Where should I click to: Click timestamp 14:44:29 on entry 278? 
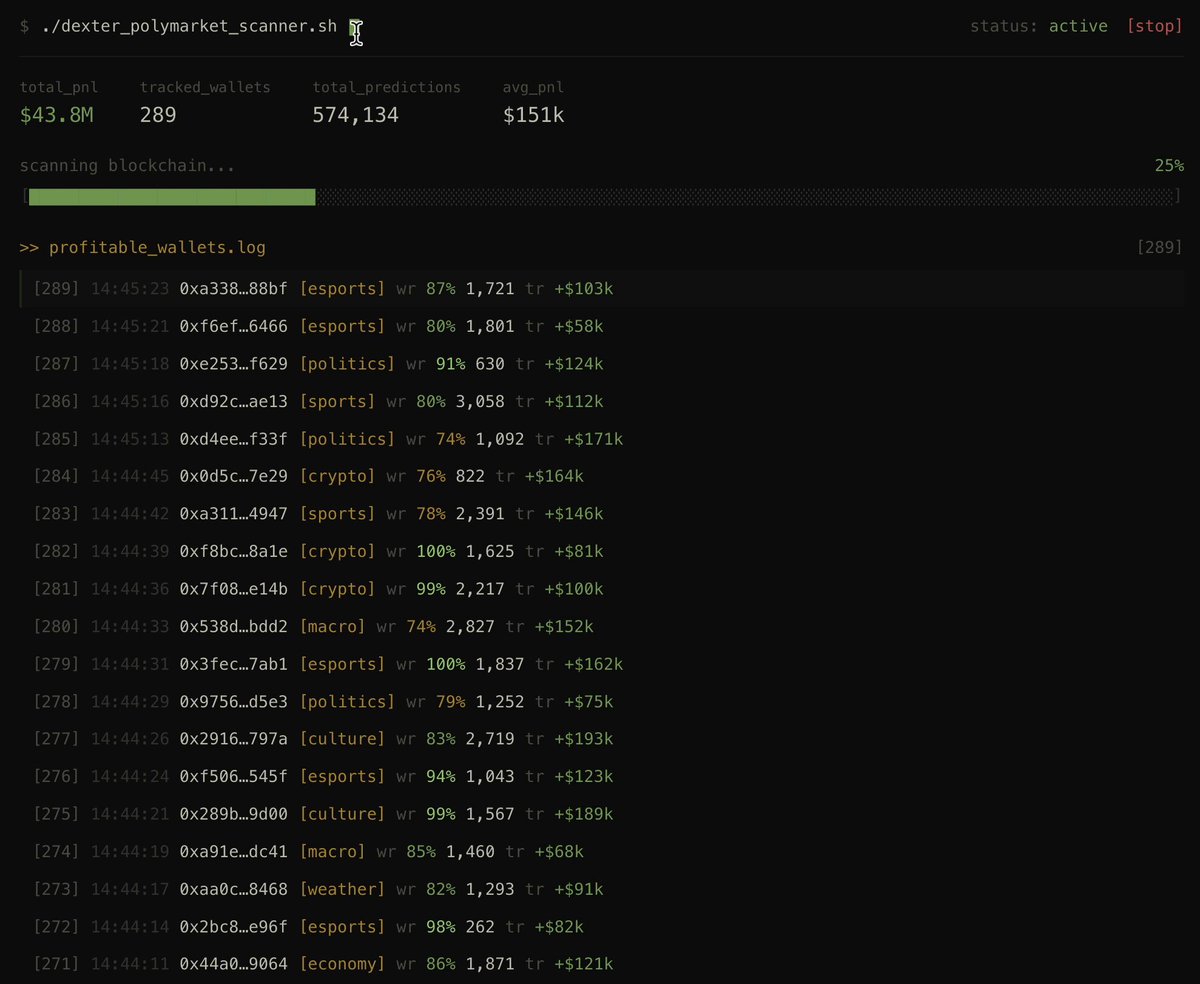tap(130, 702)
